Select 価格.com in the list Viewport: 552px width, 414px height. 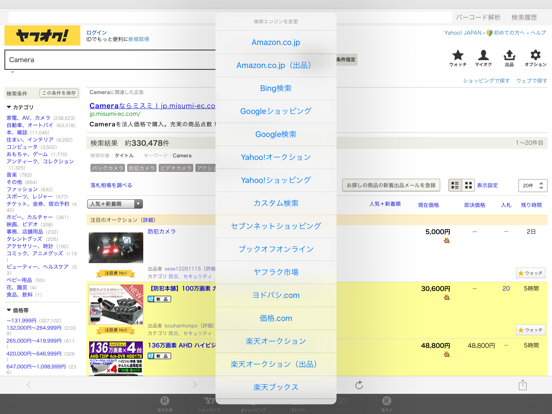coord(276,318)
